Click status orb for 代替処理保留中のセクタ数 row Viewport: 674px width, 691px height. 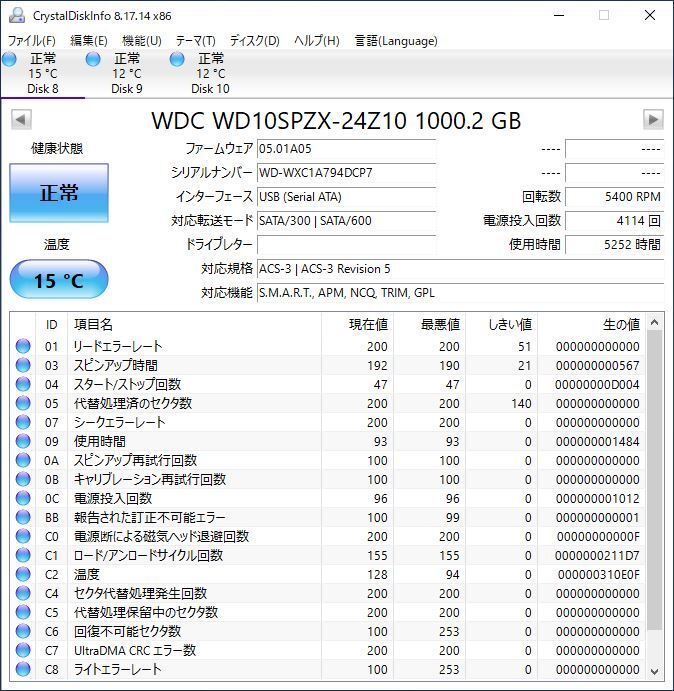click(23, 612)
